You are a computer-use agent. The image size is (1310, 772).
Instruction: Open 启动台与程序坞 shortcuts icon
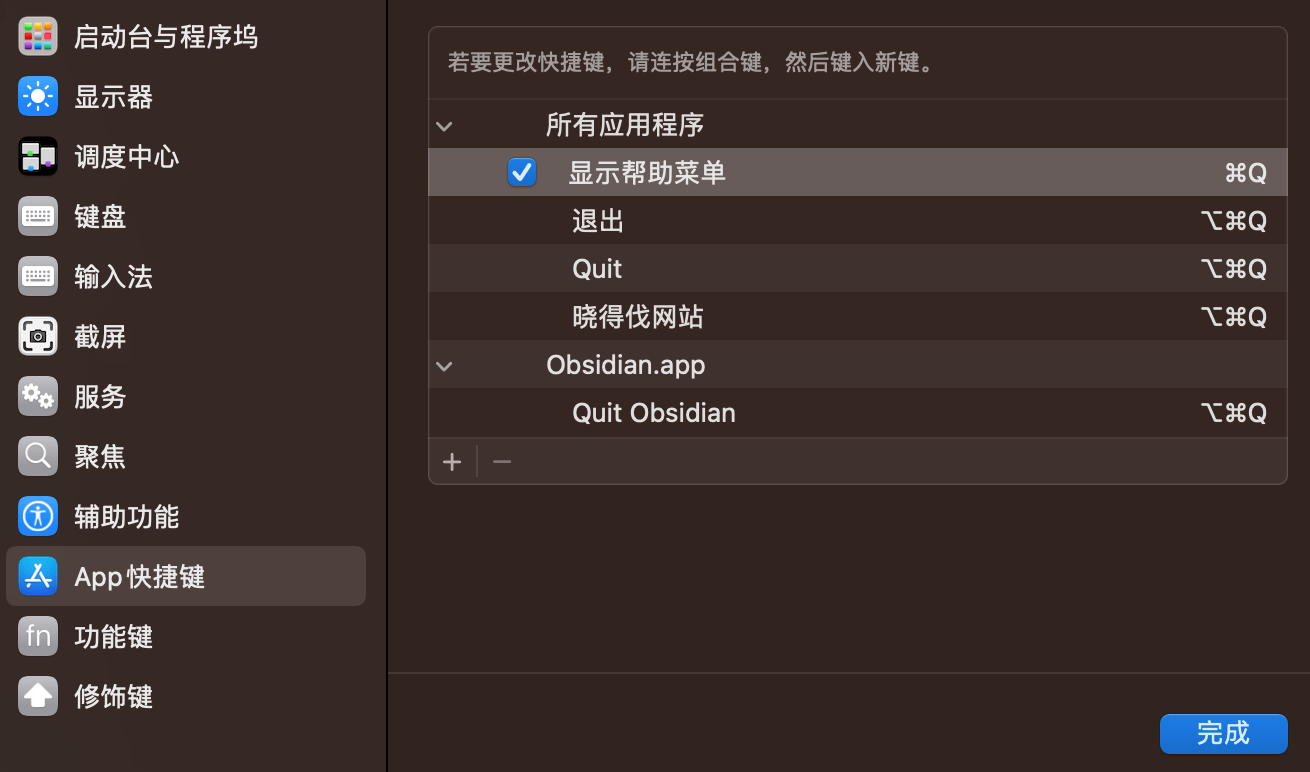pyautogui.click(x=38, y=37)
